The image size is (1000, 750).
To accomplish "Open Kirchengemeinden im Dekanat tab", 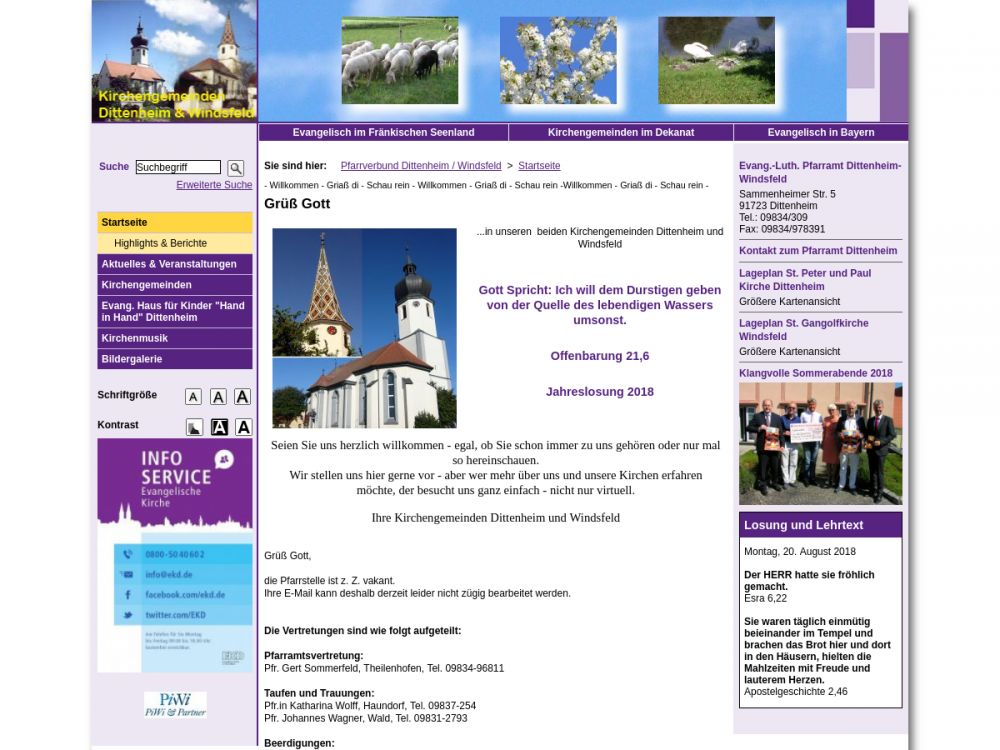I will pos(620,132).
